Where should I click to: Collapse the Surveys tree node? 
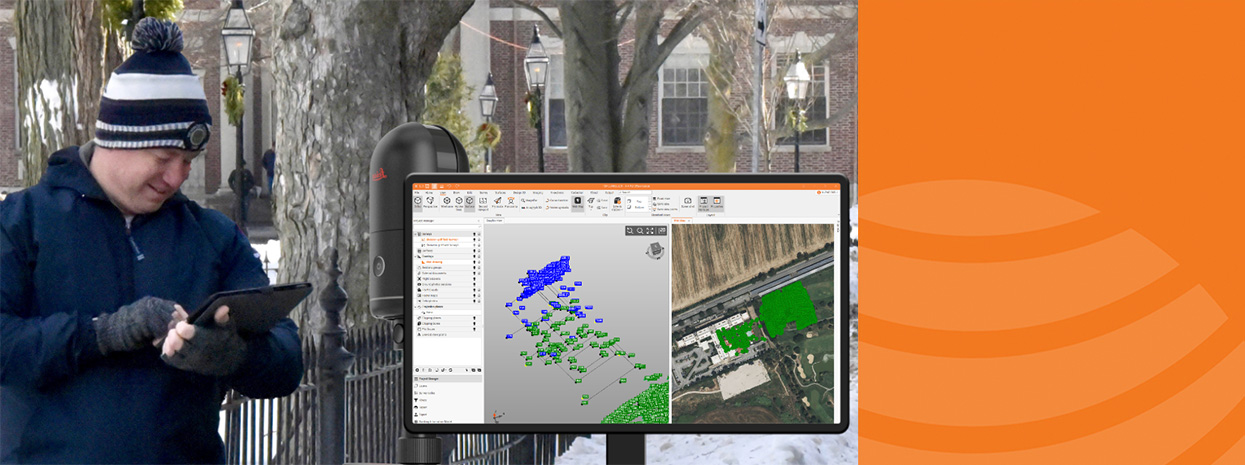point(415,234)
